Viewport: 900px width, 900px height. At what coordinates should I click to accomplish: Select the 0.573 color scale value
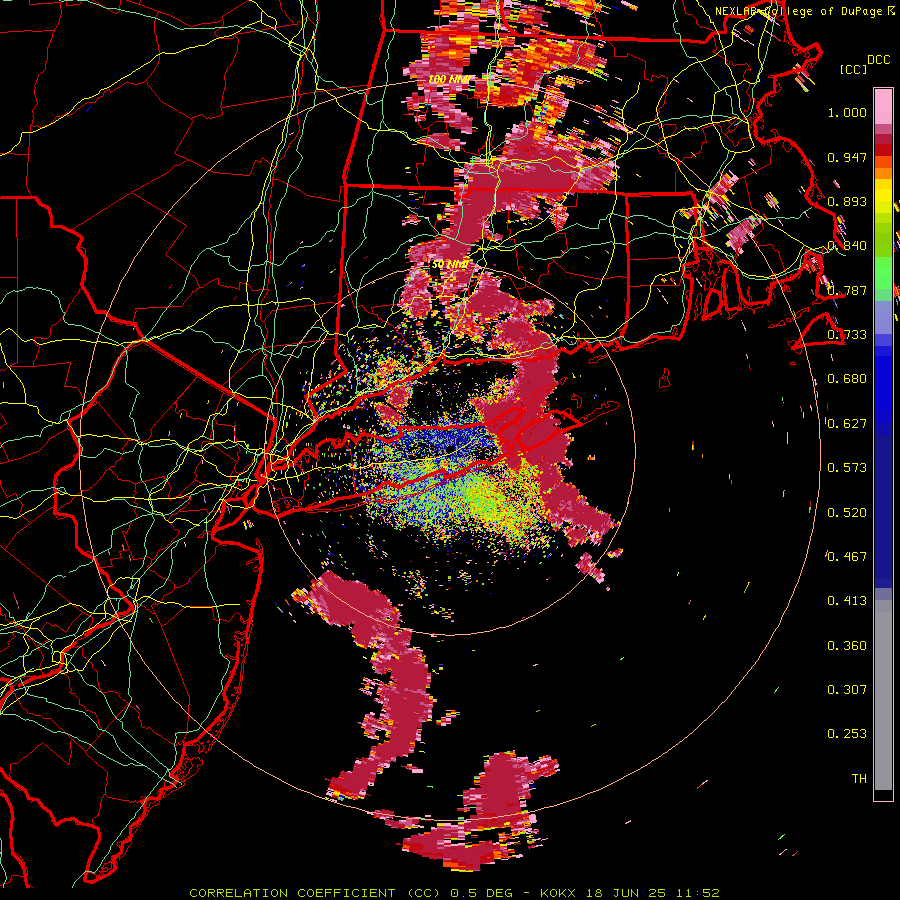pos(847,468)
